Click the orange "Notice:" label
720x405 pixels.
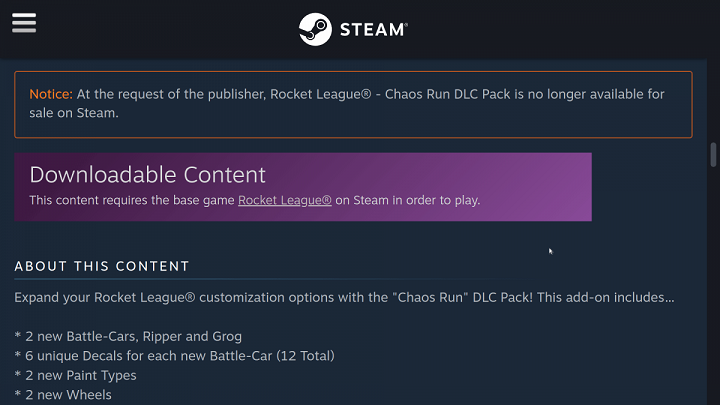51,94
